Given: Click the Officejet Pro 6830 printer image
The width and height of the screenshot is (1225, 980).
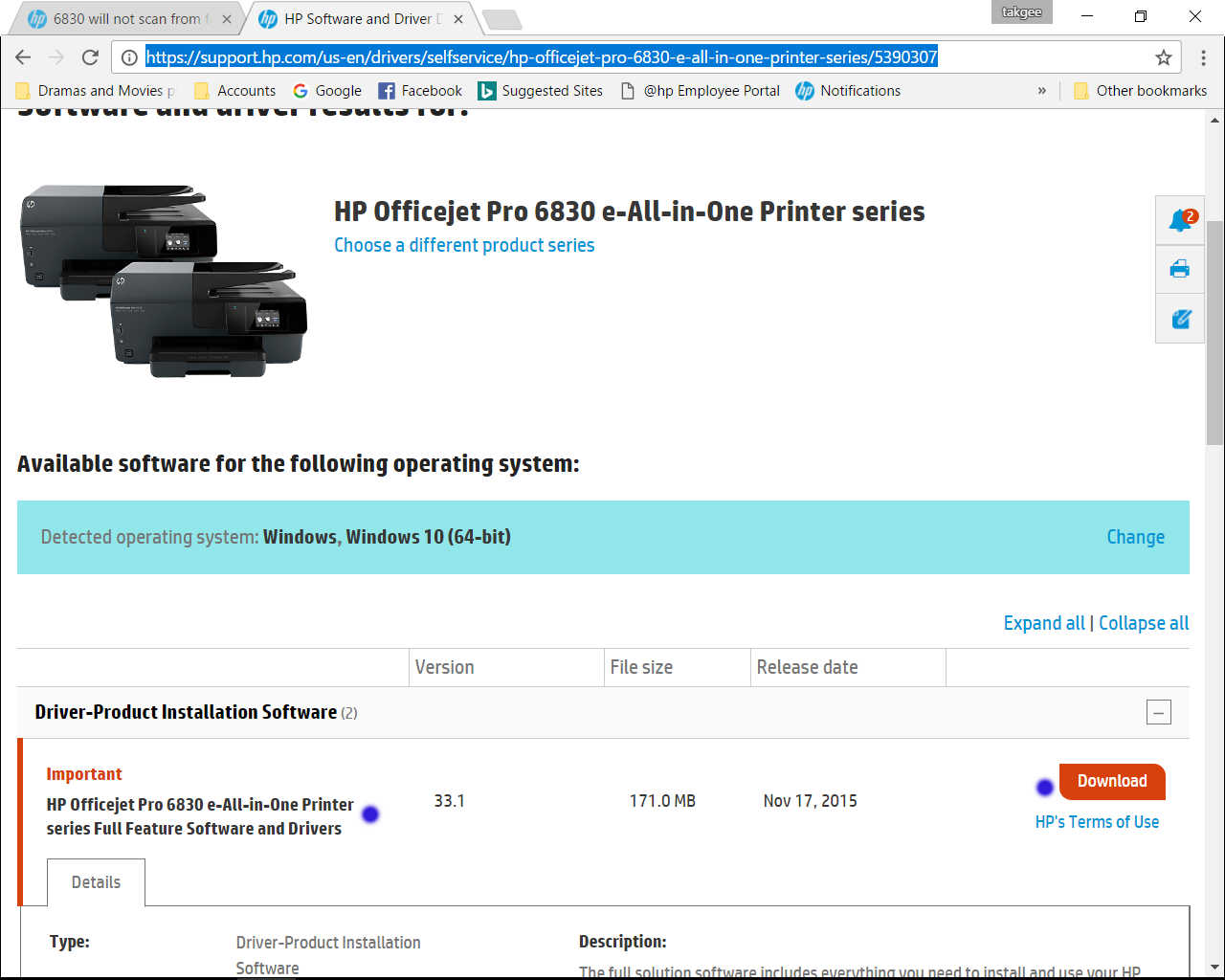Looking at the screenshot, I should click(164, 280).
